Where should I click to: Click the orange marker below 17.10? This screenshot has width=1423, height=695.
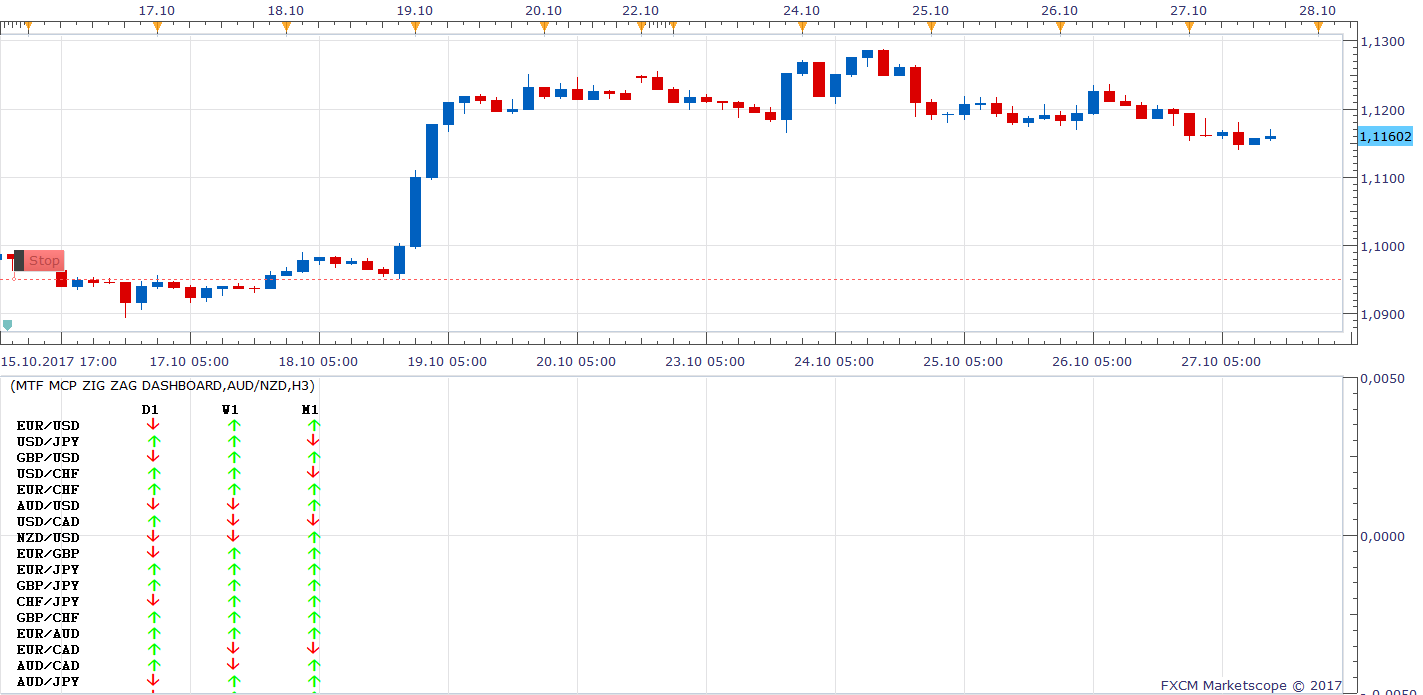(x=157, y=27)
